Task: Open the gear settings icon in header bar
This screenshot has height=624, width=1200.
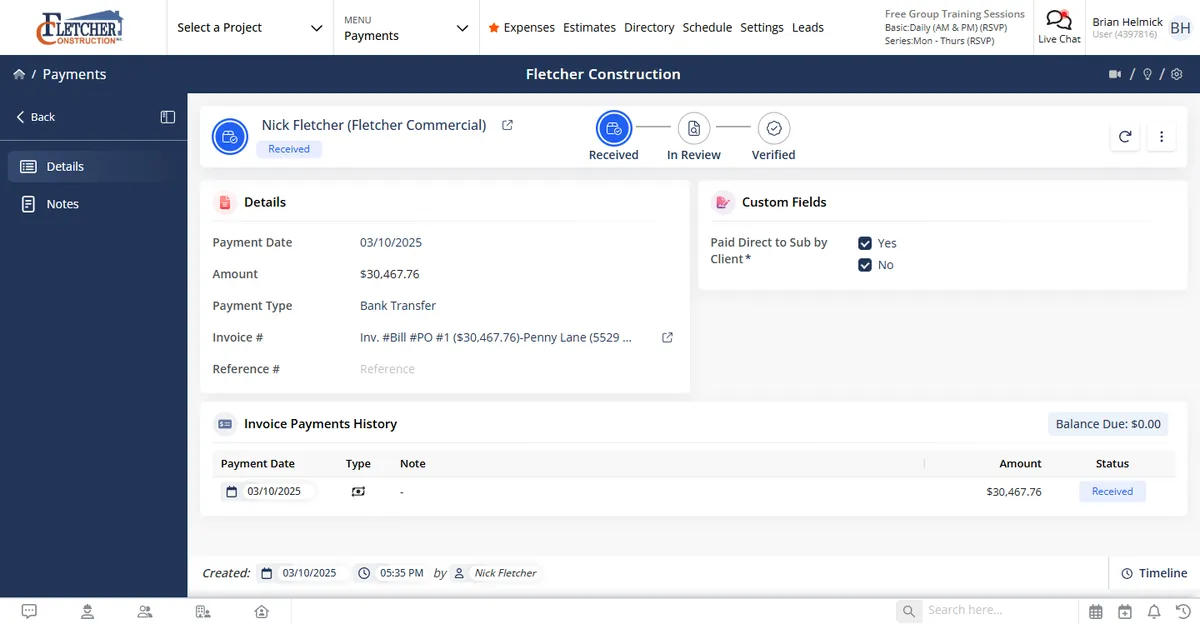Action: click(x=1177, y=74)
